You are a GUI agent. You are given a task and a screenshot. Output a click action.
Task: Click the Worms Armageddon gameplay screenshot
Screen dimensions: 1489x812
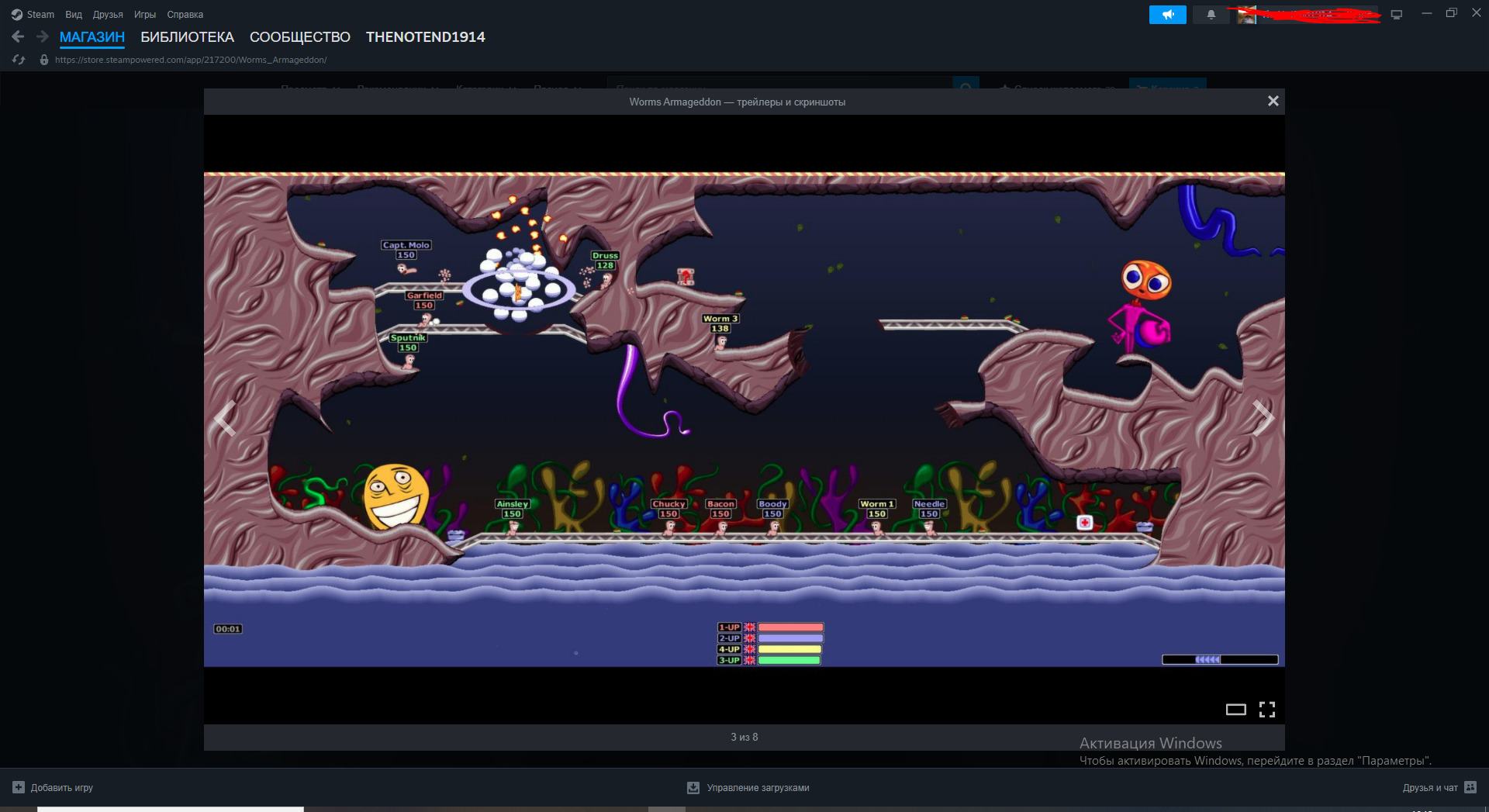point(744,420)
